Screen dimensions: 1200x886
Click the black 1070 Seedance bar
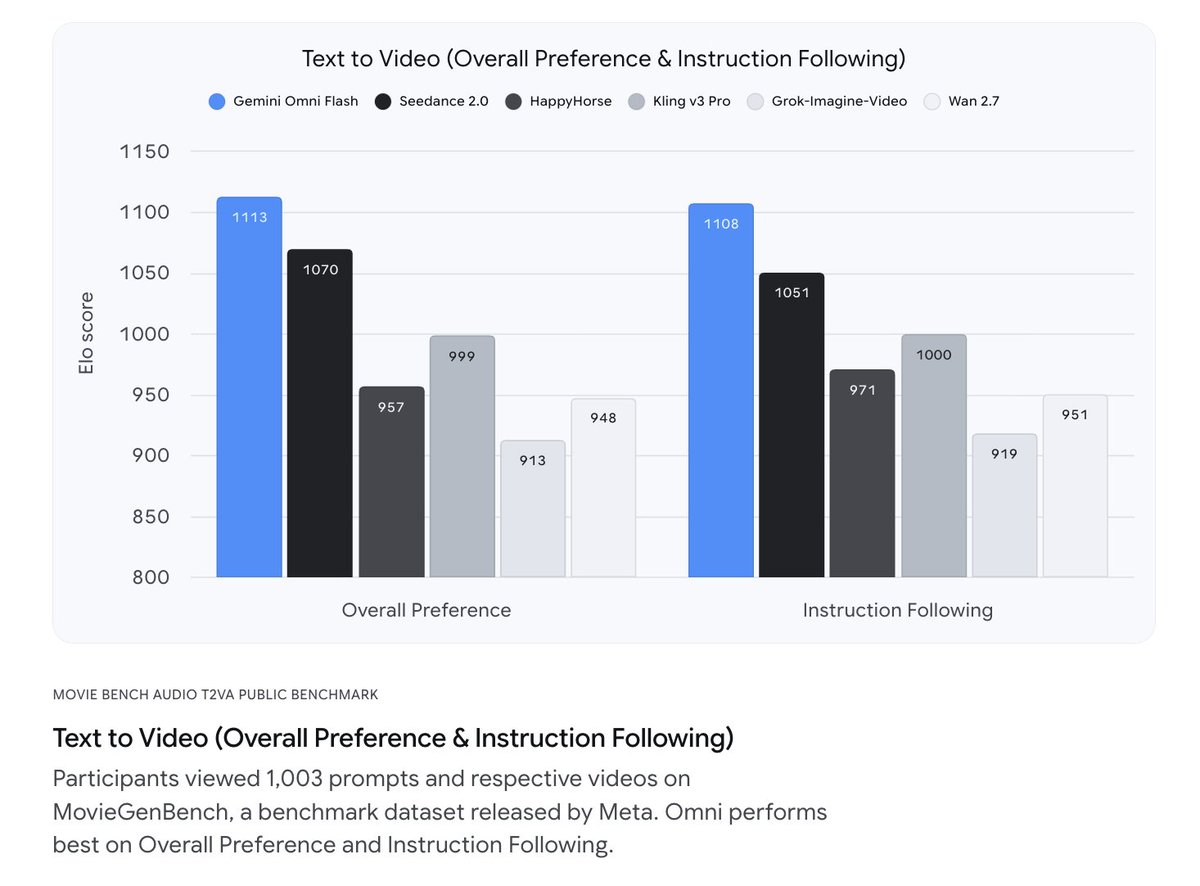point(320,413)
